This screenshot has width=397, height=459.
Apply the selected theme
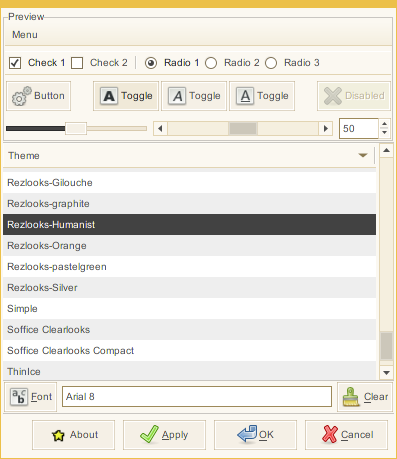164,435
